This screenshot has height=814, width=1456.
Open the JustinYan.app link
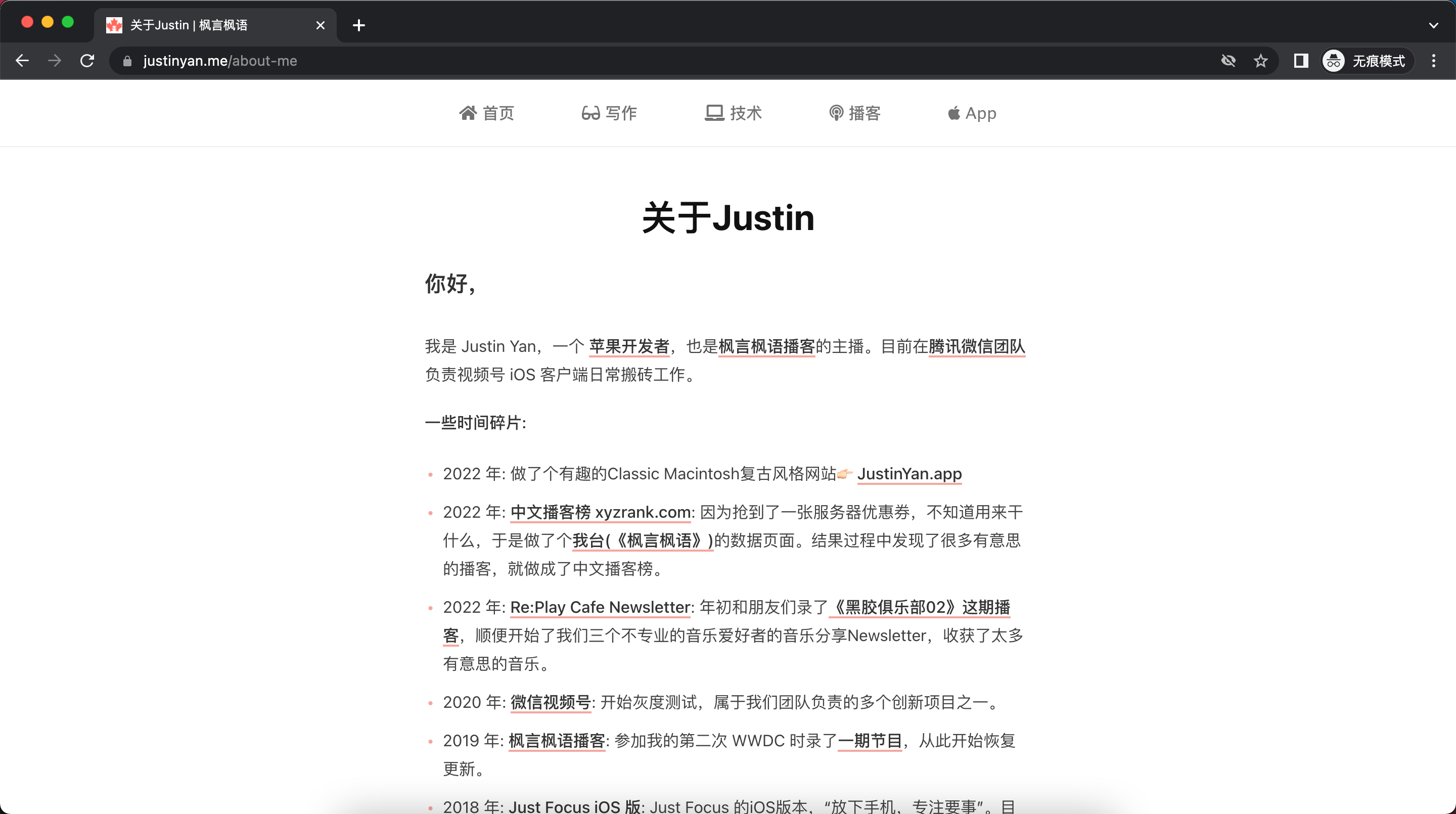(x=909, y=474)
